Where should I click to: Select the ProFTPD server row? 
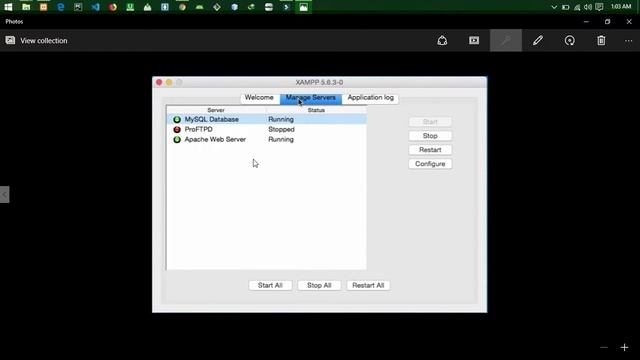pos(267,129)
